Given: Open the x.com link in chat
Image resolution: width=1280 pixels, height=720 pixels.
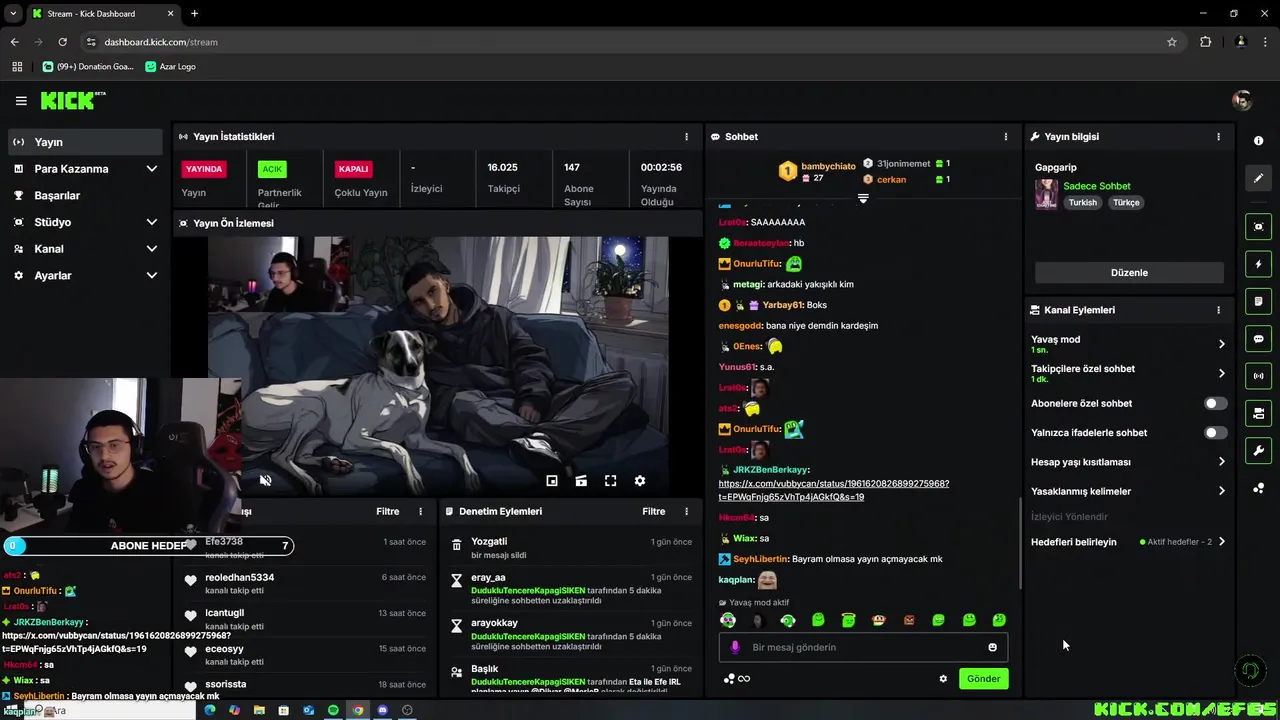Looking at the screenshot, I should coord(834,490).
